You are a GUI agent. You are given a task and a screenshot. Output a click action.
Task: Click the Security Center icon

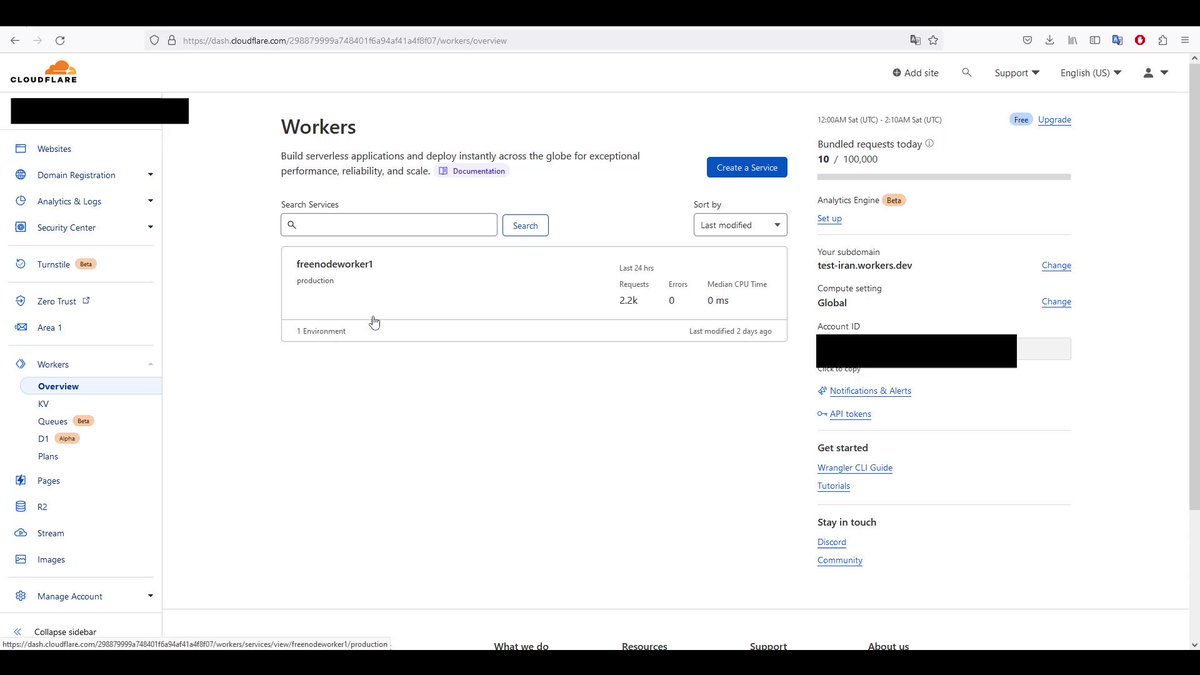(20, 227)
